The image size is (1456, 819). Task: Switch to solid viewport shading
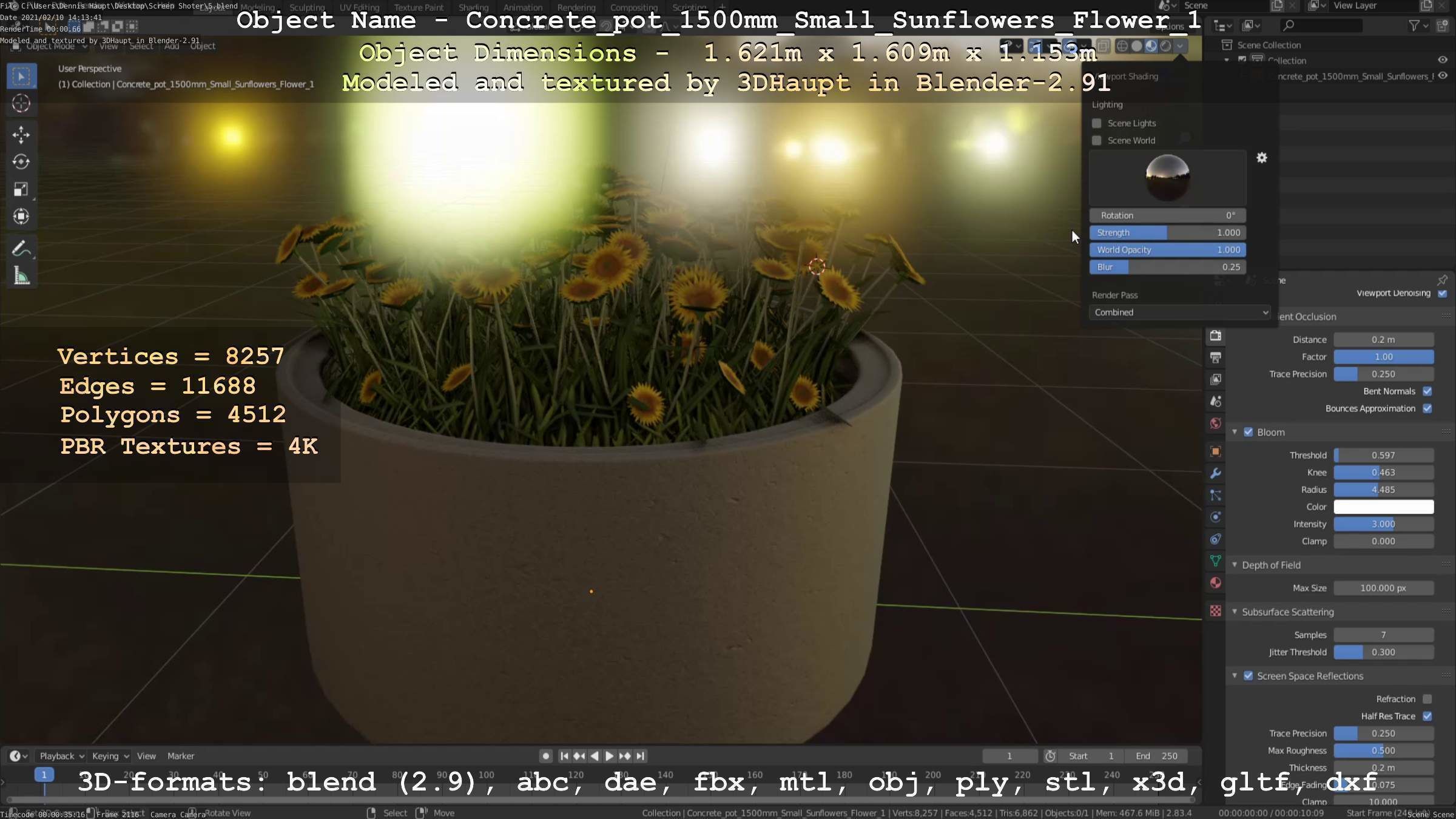[x=1137, y=46]
